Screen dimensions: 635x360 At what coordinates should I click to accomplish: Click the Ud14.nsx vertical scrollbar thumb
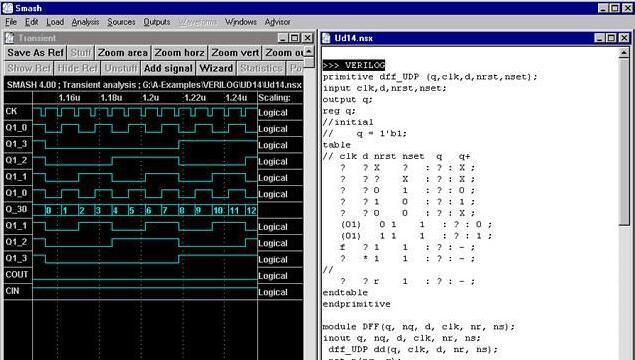coord(624,141)
